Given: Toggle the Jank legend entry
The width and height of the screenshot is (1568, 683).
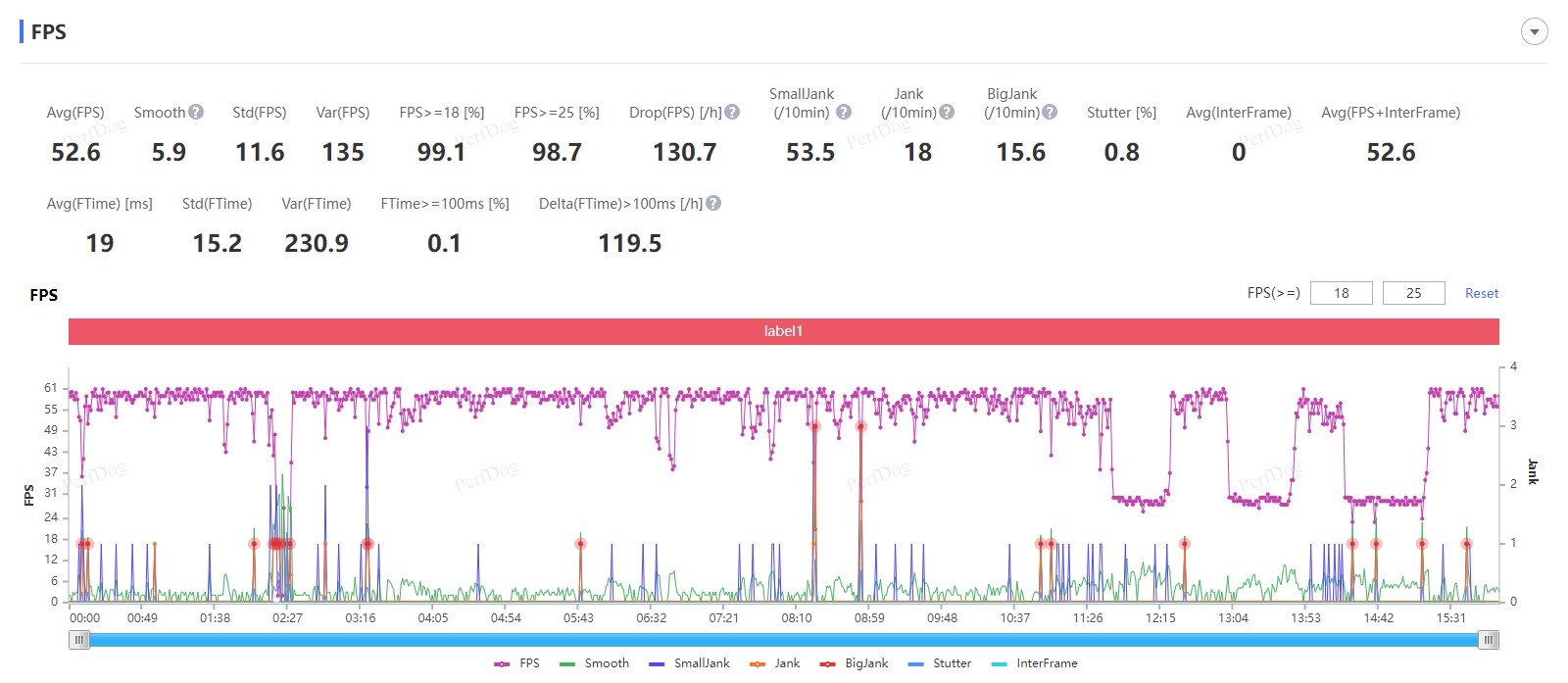Looking at the screenshot, I should click(775, 663).
